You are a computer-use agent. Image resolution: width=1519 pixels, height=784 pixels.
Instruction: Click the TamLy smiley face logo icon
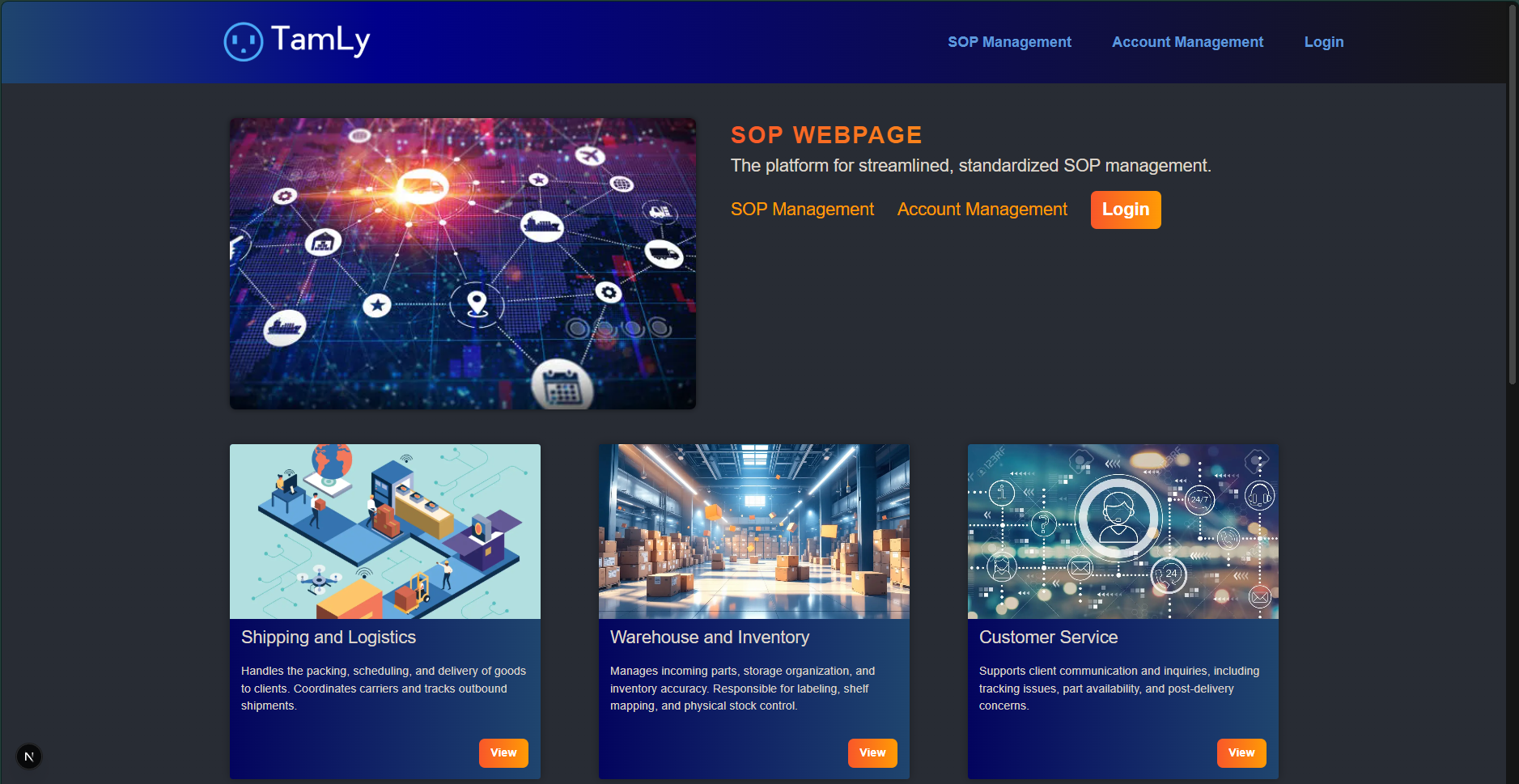pyautogui.click(x=243, y=41)
